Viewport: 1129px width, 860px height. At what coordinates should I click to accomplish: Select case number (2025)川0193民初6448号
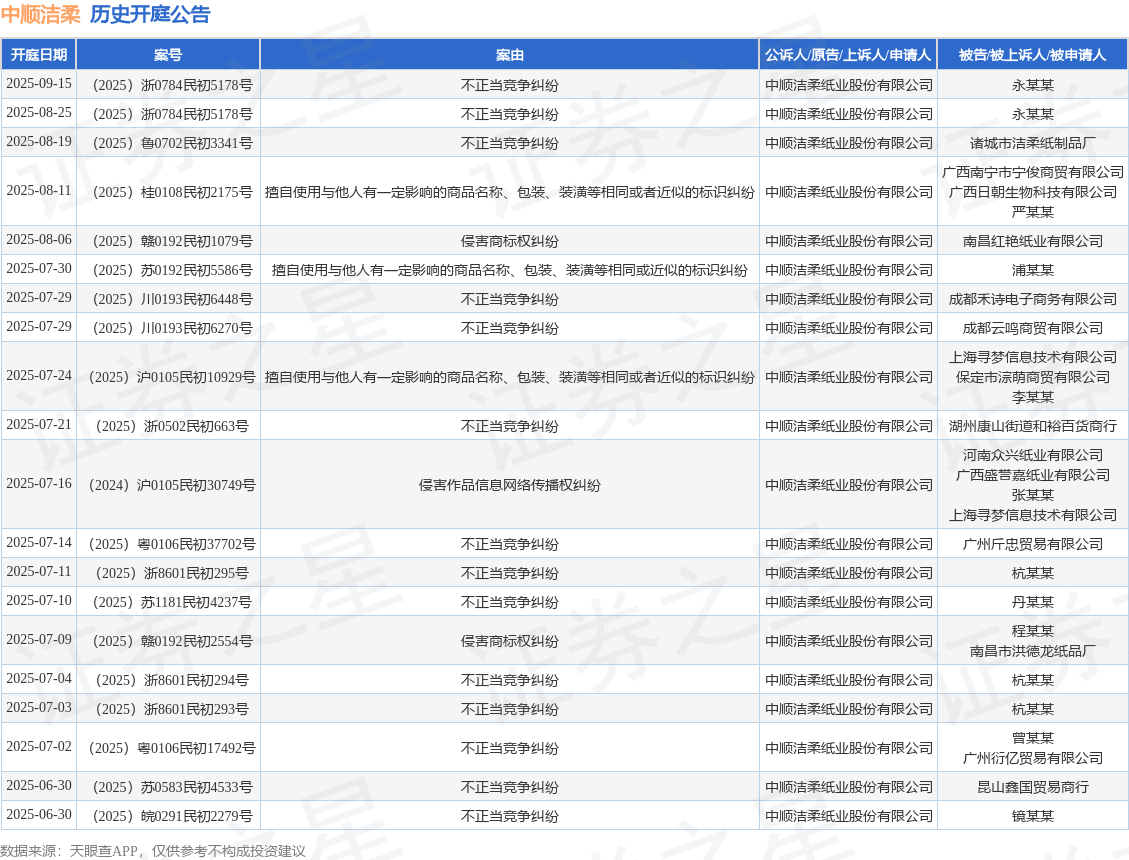pyautogui.click(x=168, y=299)
